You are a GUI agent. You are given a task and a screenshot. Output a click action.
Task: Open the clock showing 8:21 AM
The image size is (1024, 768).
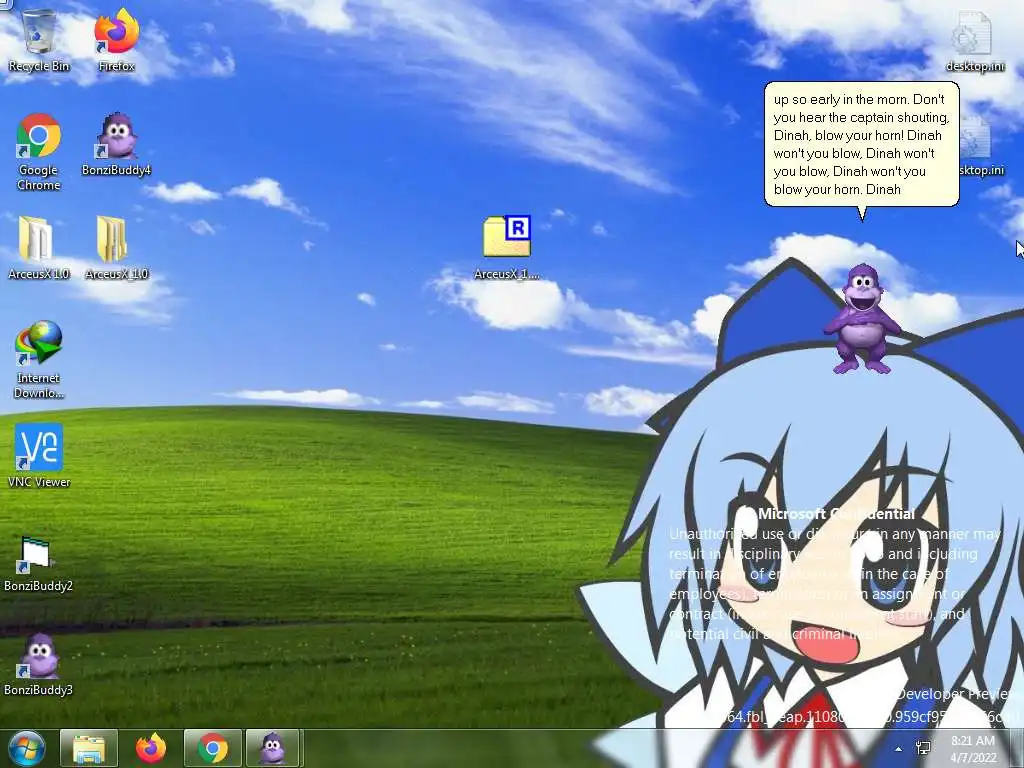tap(973, 749)
